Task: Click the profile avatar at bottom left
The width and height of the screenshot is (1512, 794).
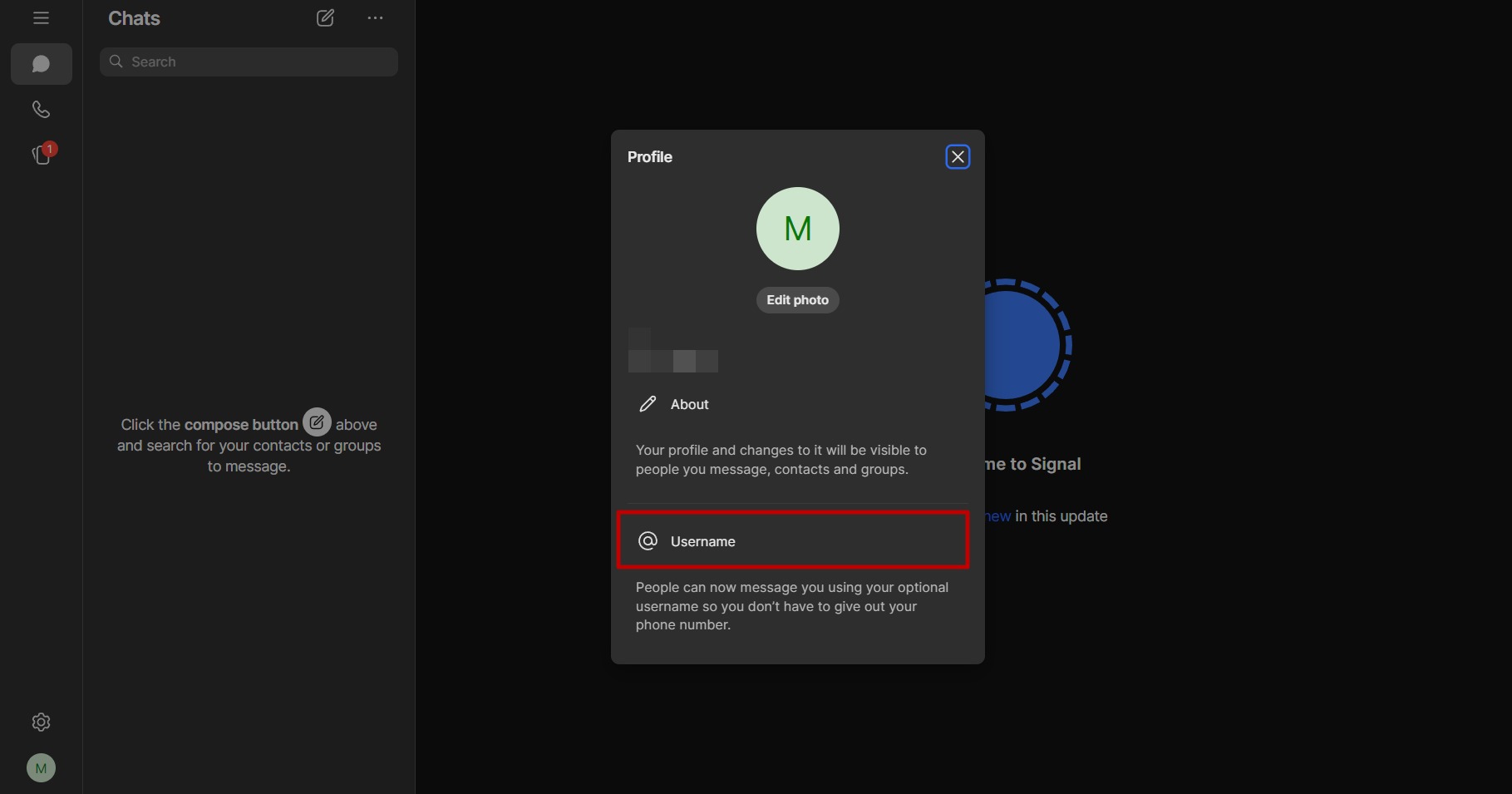Action: (x=41, y=767)
